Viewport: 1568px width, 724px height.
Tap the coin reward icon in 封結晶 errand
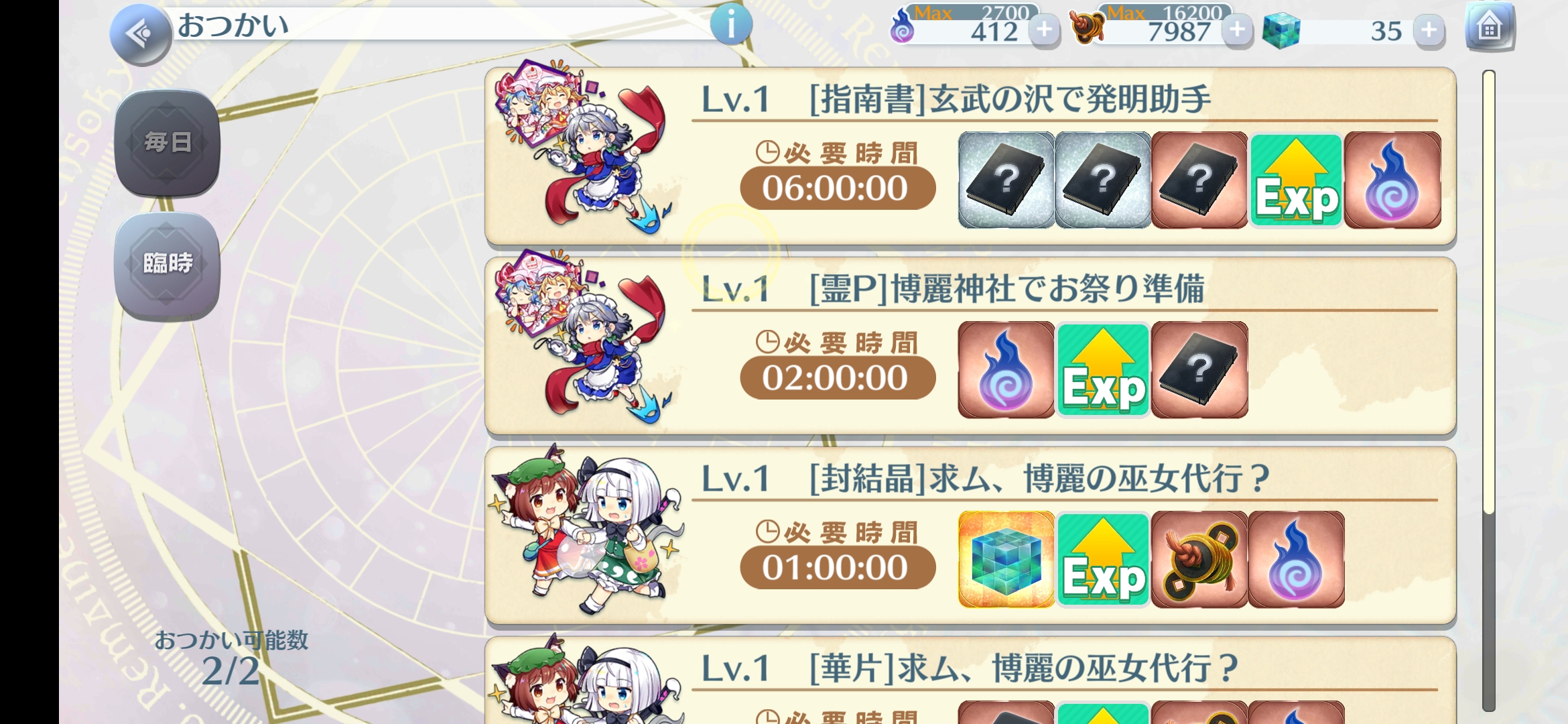point(1199,560)
